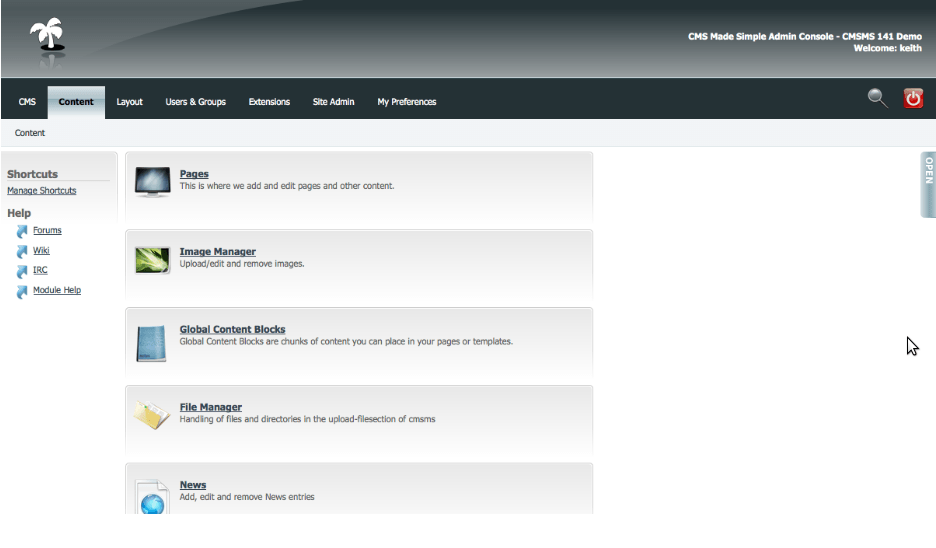This screenshot has height=548, width=936.
Task: Open the IRC help link
Action: (x=40, y=271)
